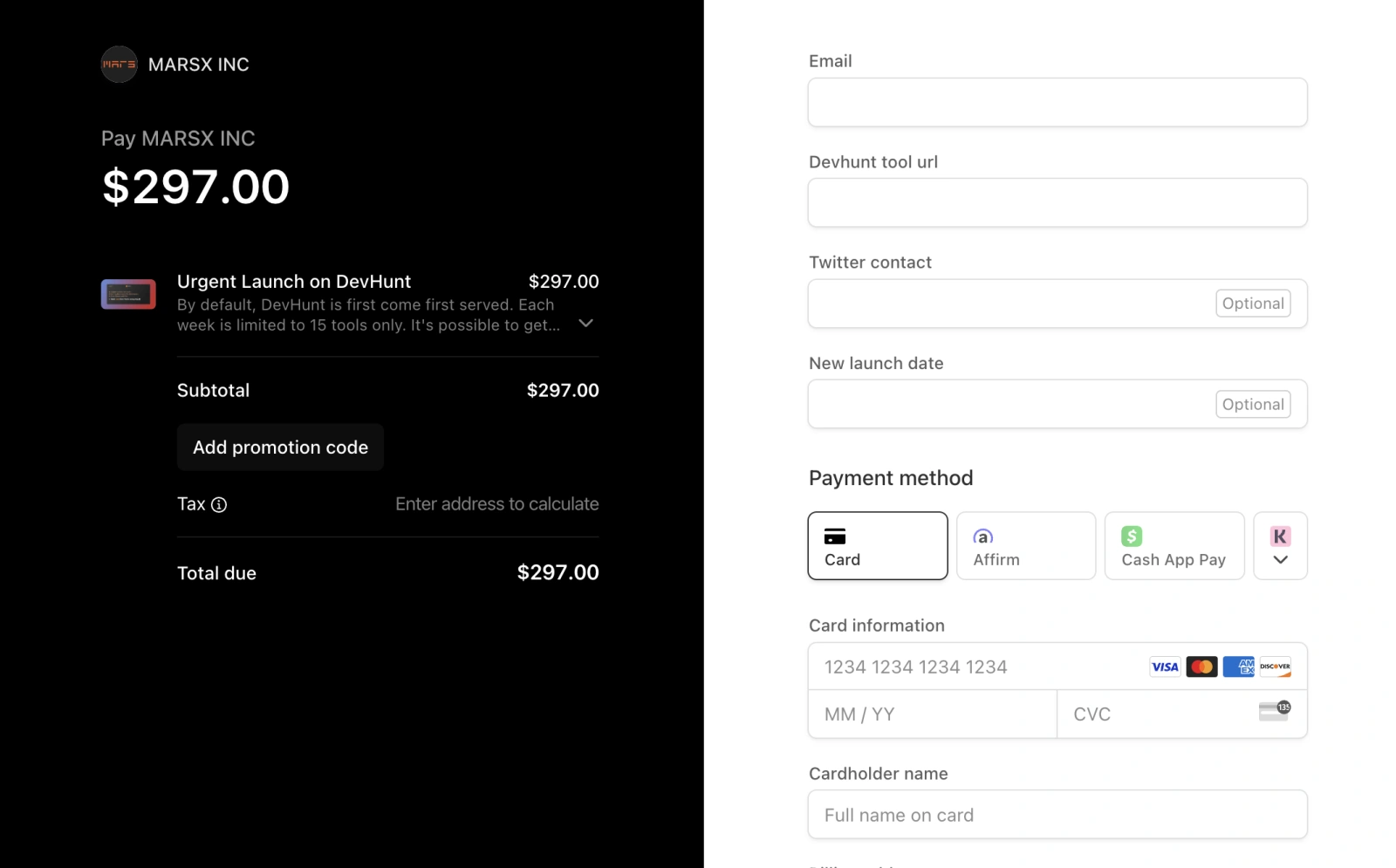Click the card number field
Screen dimensions: 1396x868
coord(977,667)
